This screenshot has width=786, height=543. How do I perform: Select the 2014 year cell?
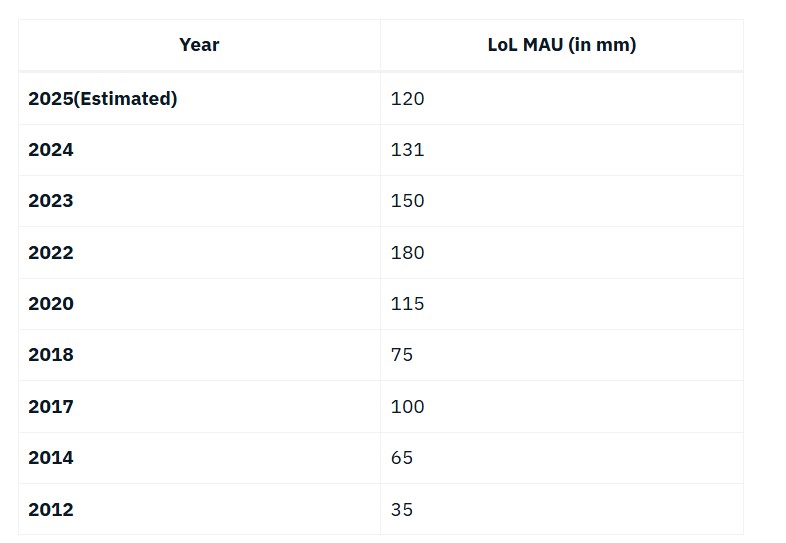tap(200, 458)
